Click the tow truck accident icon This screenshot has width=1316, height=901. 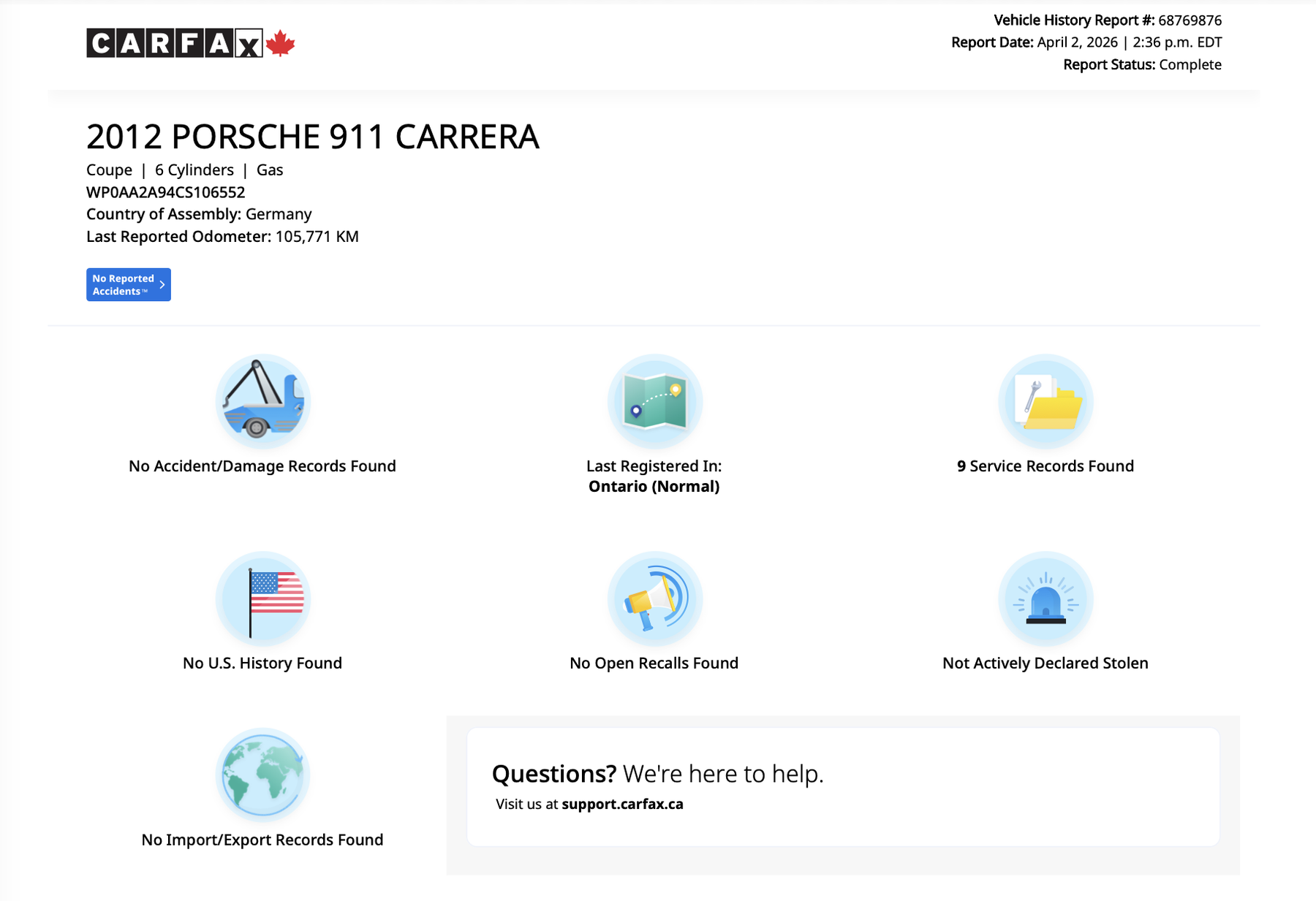pos(262,401)
